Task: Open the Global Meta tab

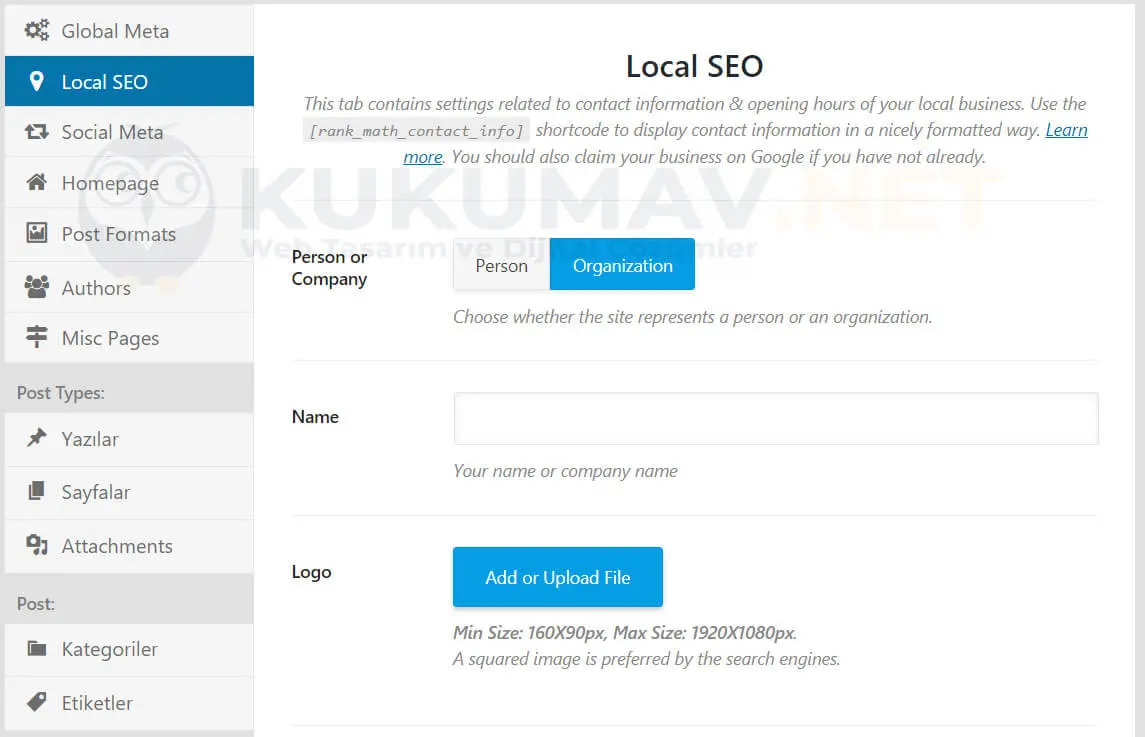Action: pos(129,31)
